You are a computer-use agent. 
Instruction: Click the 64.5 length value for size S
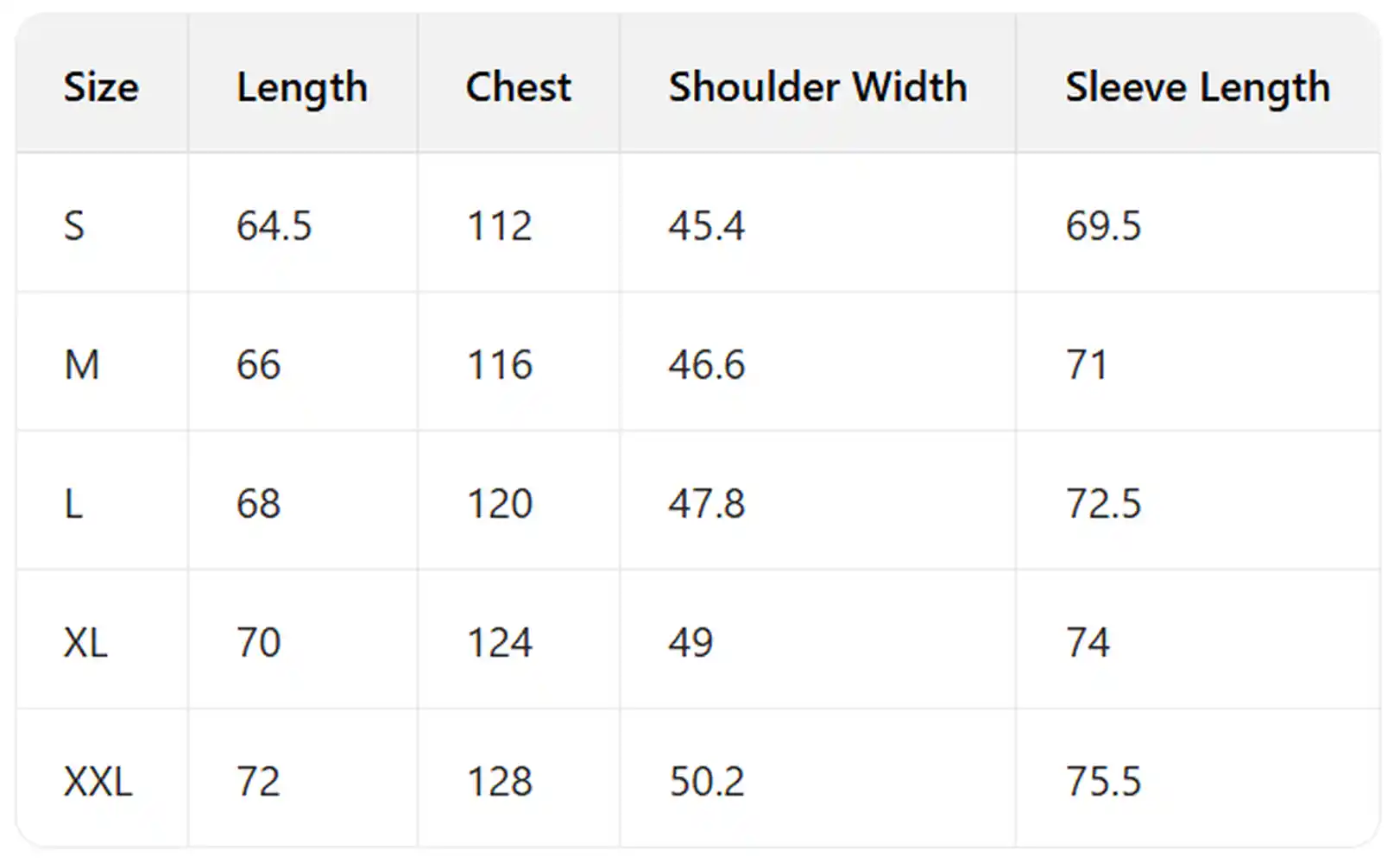pos(274,226)
